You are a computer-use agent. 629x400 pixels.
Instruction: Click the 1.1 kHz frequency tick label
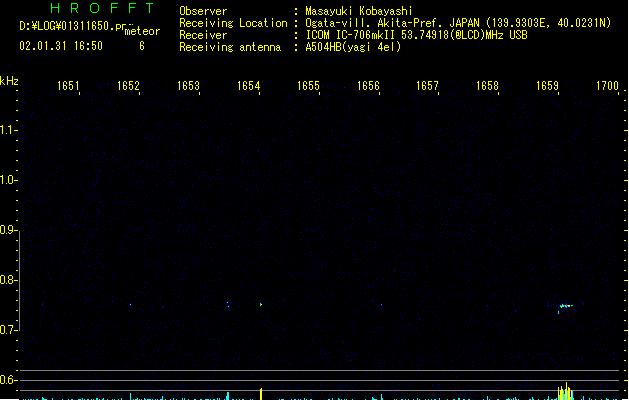pos(7,130)
